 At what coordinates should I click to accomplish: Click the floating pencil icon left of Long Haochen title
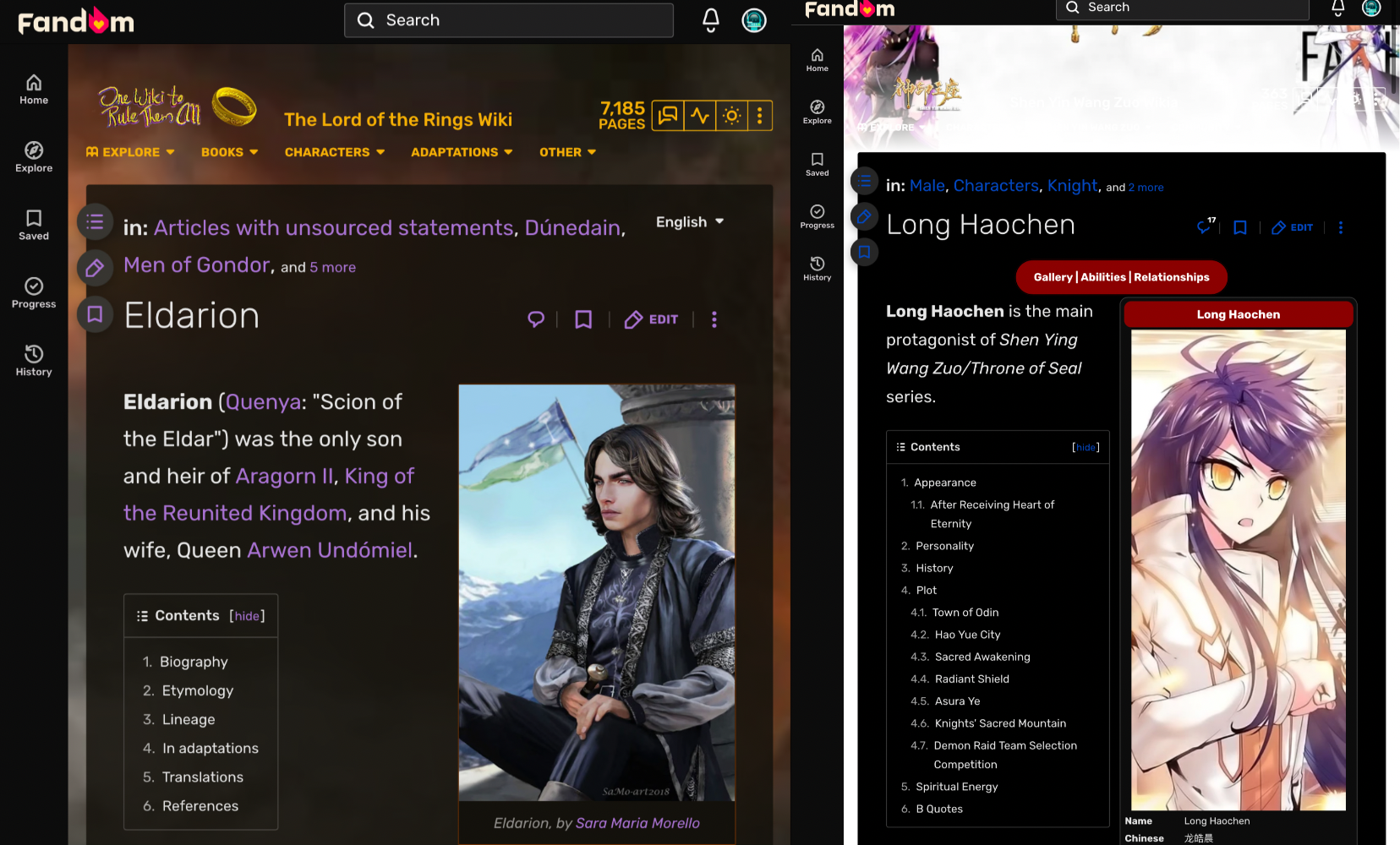864,217
